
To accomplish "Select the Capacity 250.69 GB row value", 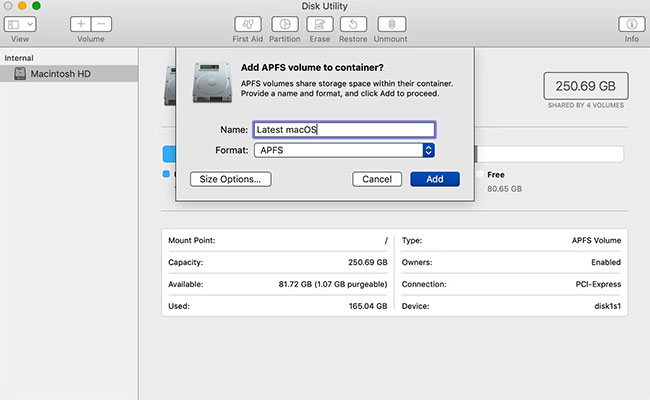I will [x=368, y=262].
